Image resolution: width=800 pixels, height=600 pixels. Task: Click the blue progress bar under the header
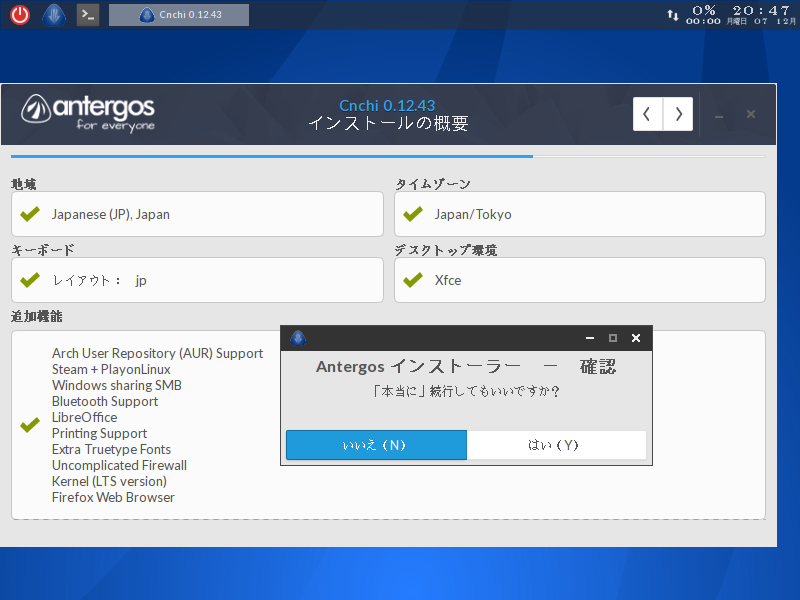270,157
